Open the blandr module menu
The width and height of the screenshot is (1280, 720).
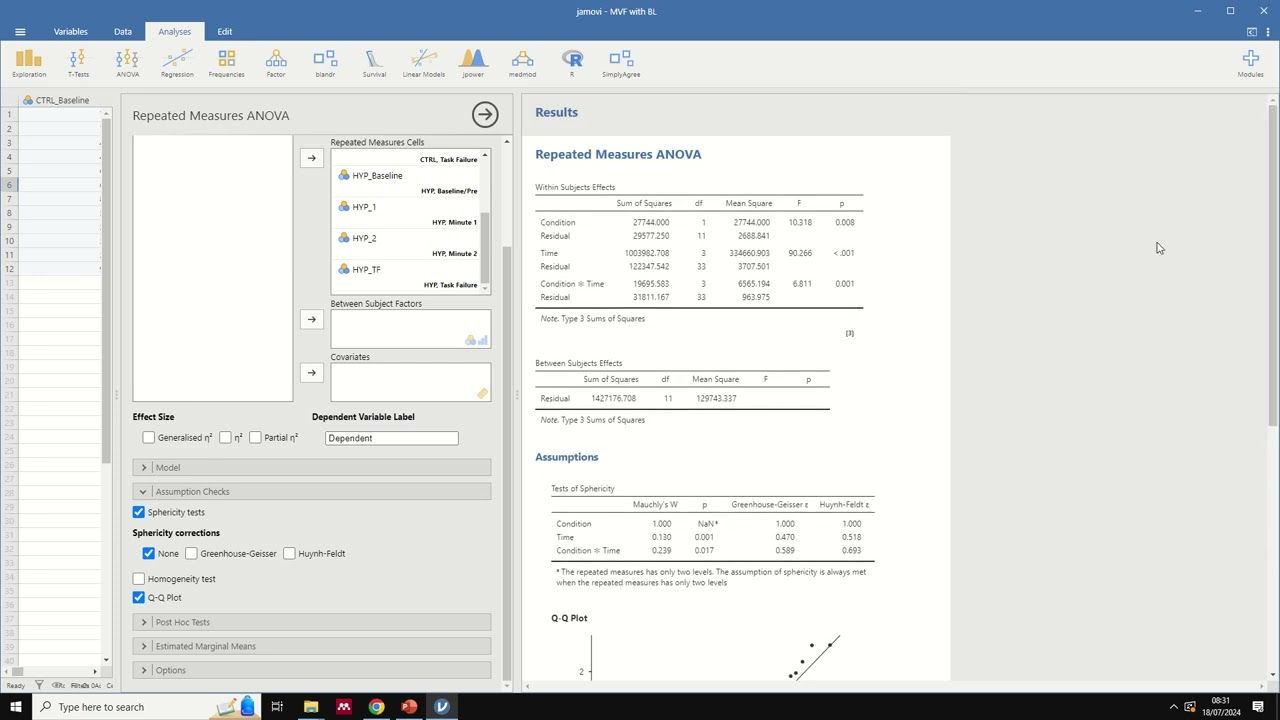pos(325,64)
